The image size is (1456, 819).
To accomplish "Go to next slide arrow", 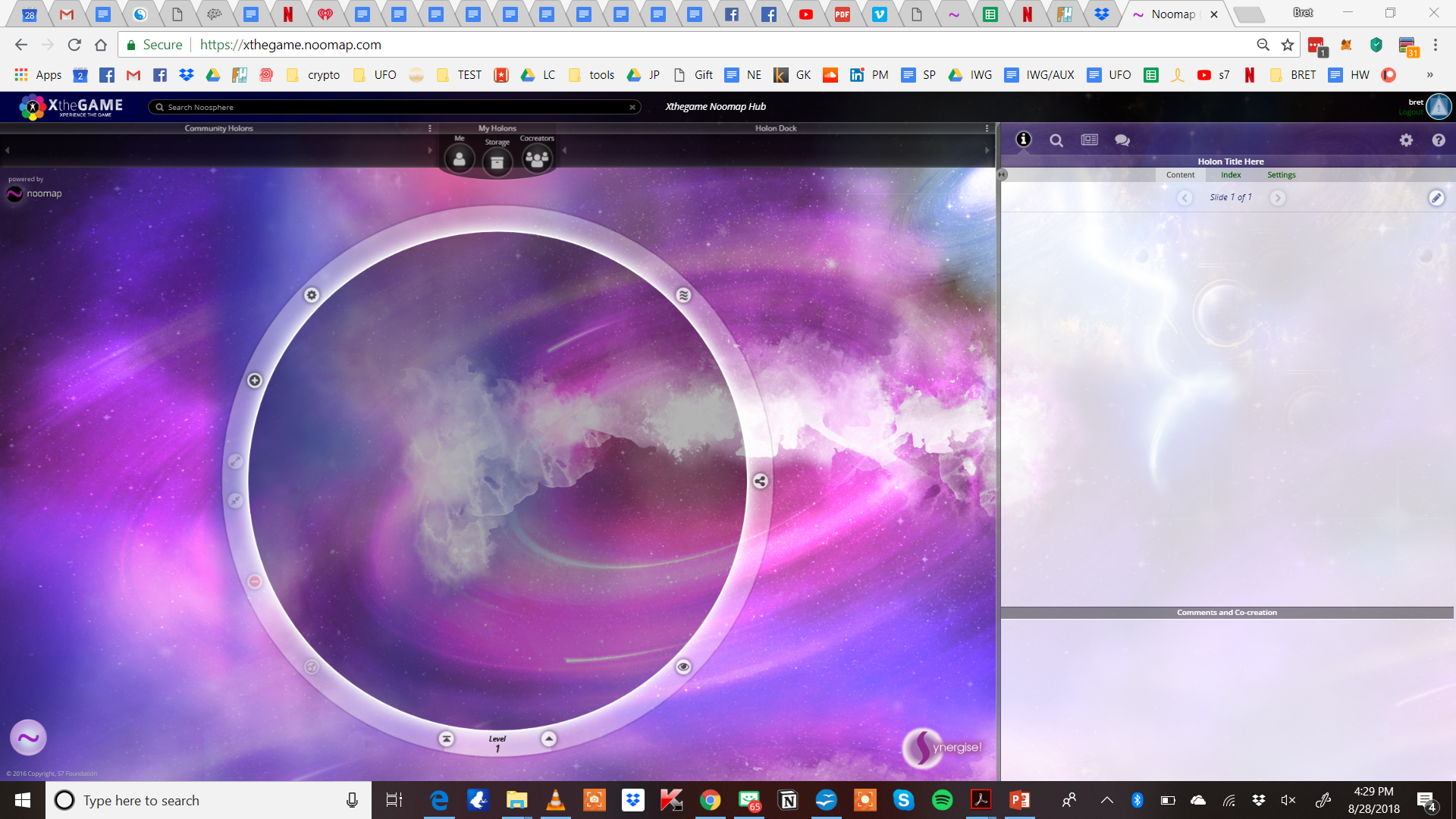I will [1277, 198].
